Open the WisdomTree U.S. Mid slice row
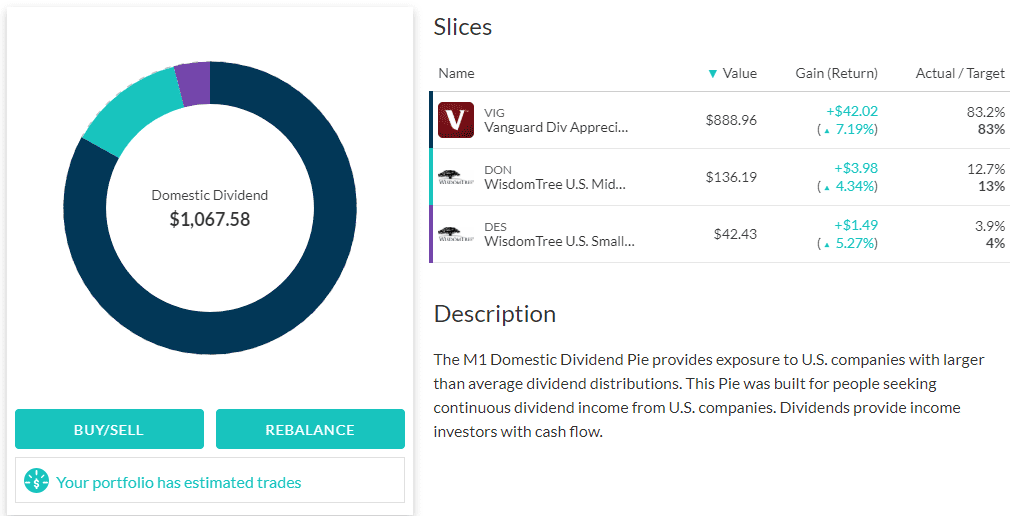1016x516 pixels. coord(719,177)
